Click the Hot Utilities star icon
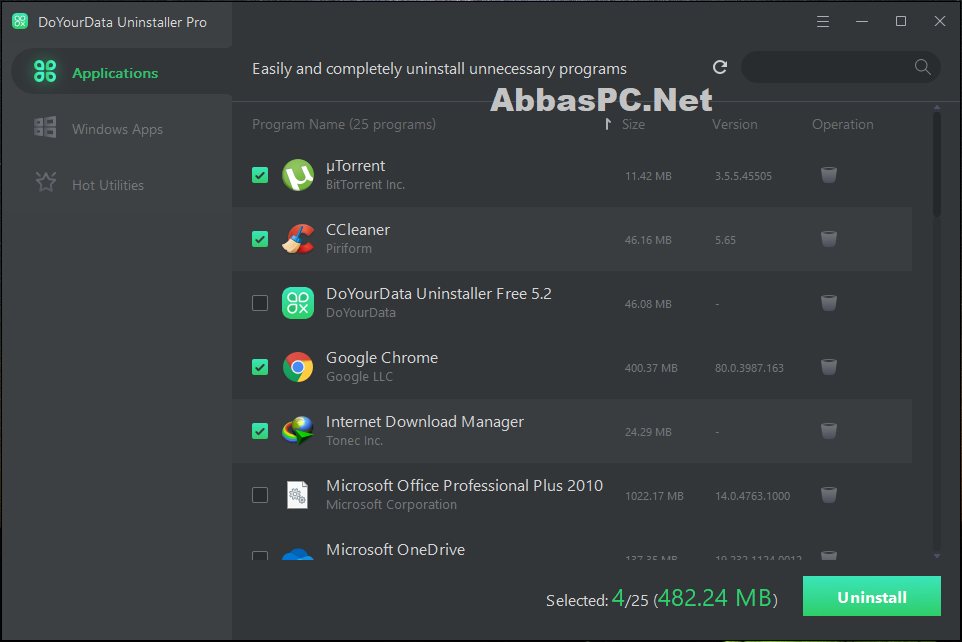This screenshot has width=962, height=642. 45,182
